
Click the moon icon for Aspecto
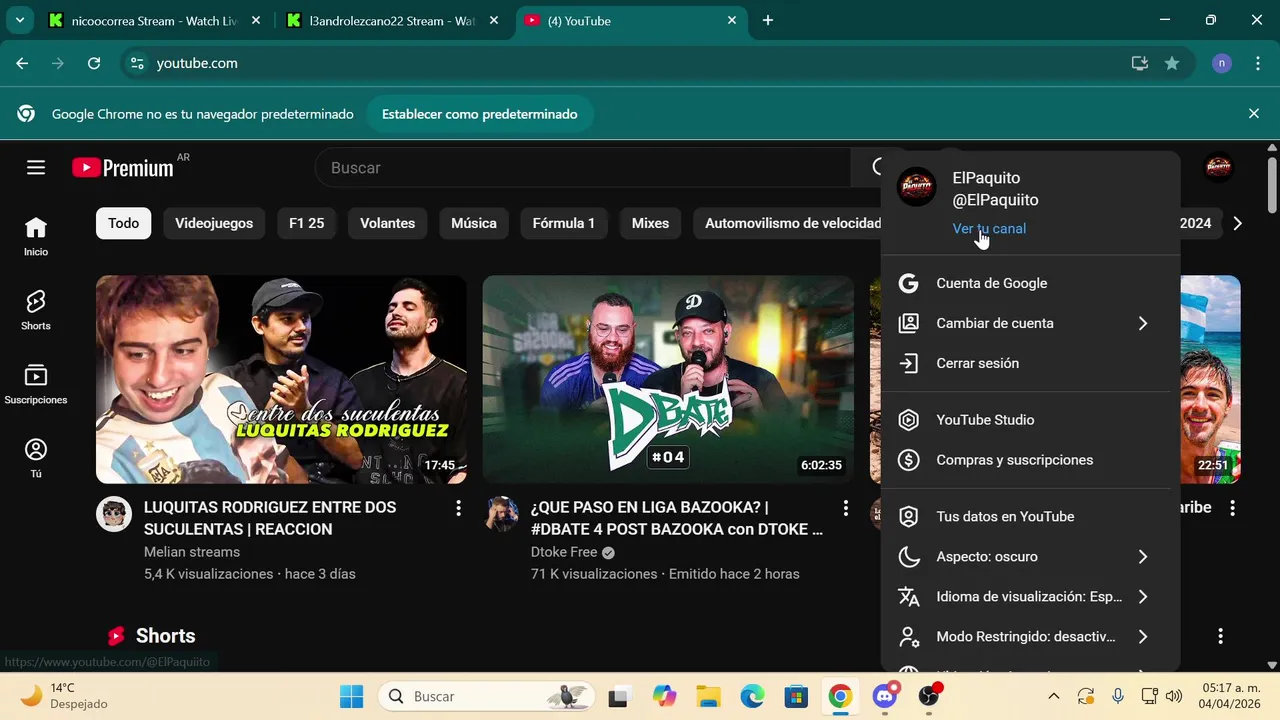(x=908, y=556)
